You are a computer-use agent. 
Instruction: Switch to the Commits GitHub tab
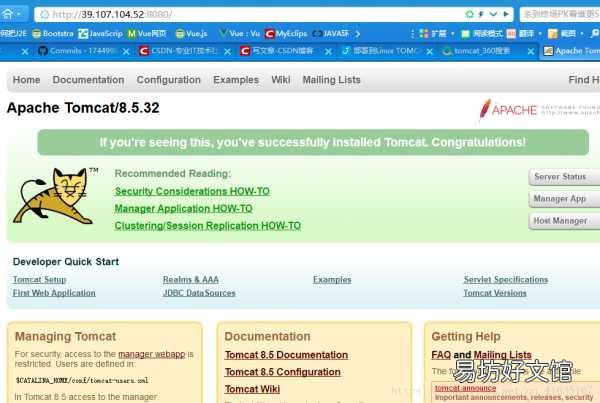tap(78, 51)
